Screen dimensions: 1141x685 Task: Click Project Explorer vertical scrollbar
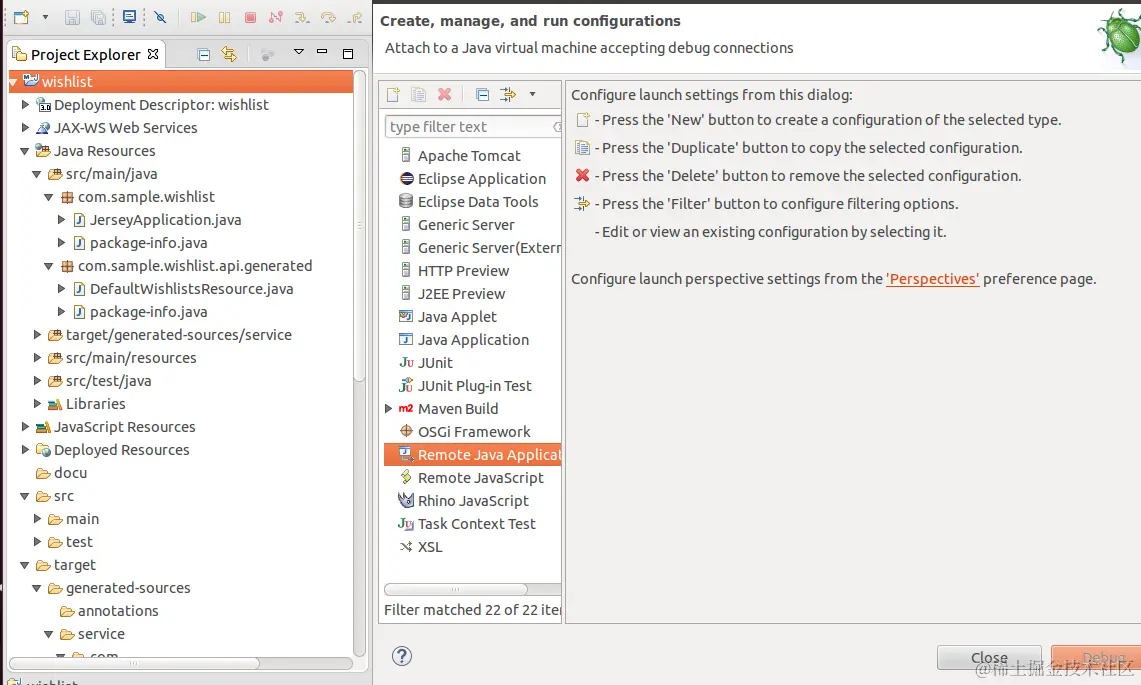(x=359, y=226)
